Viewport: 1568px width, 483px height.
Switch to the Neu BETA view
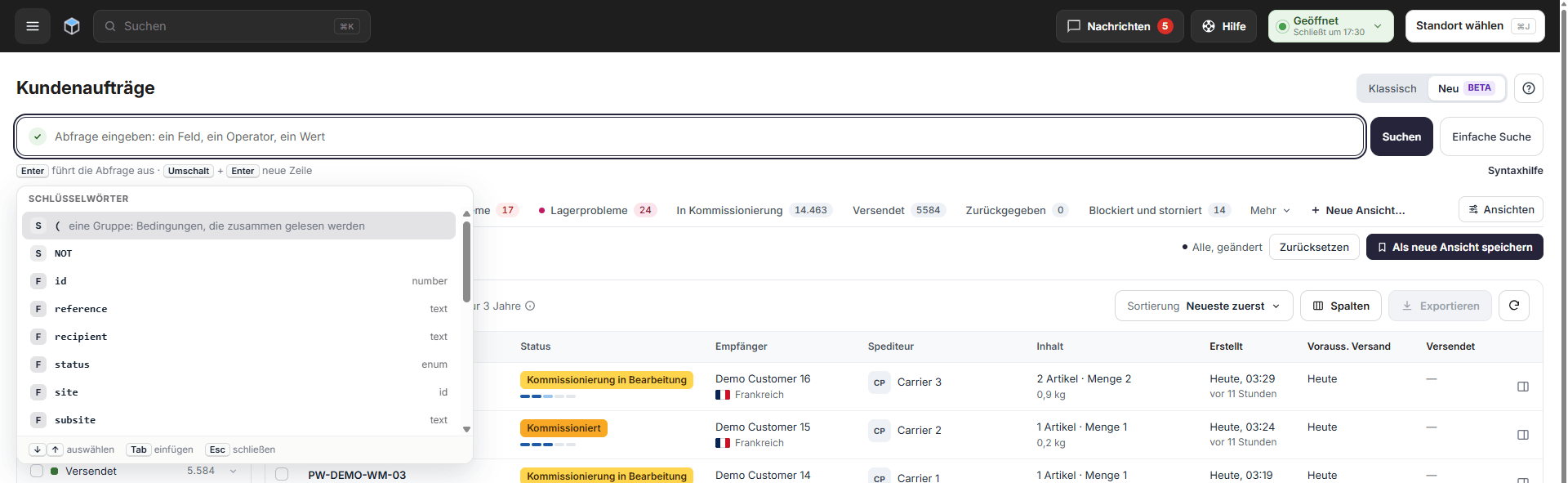1467,88
